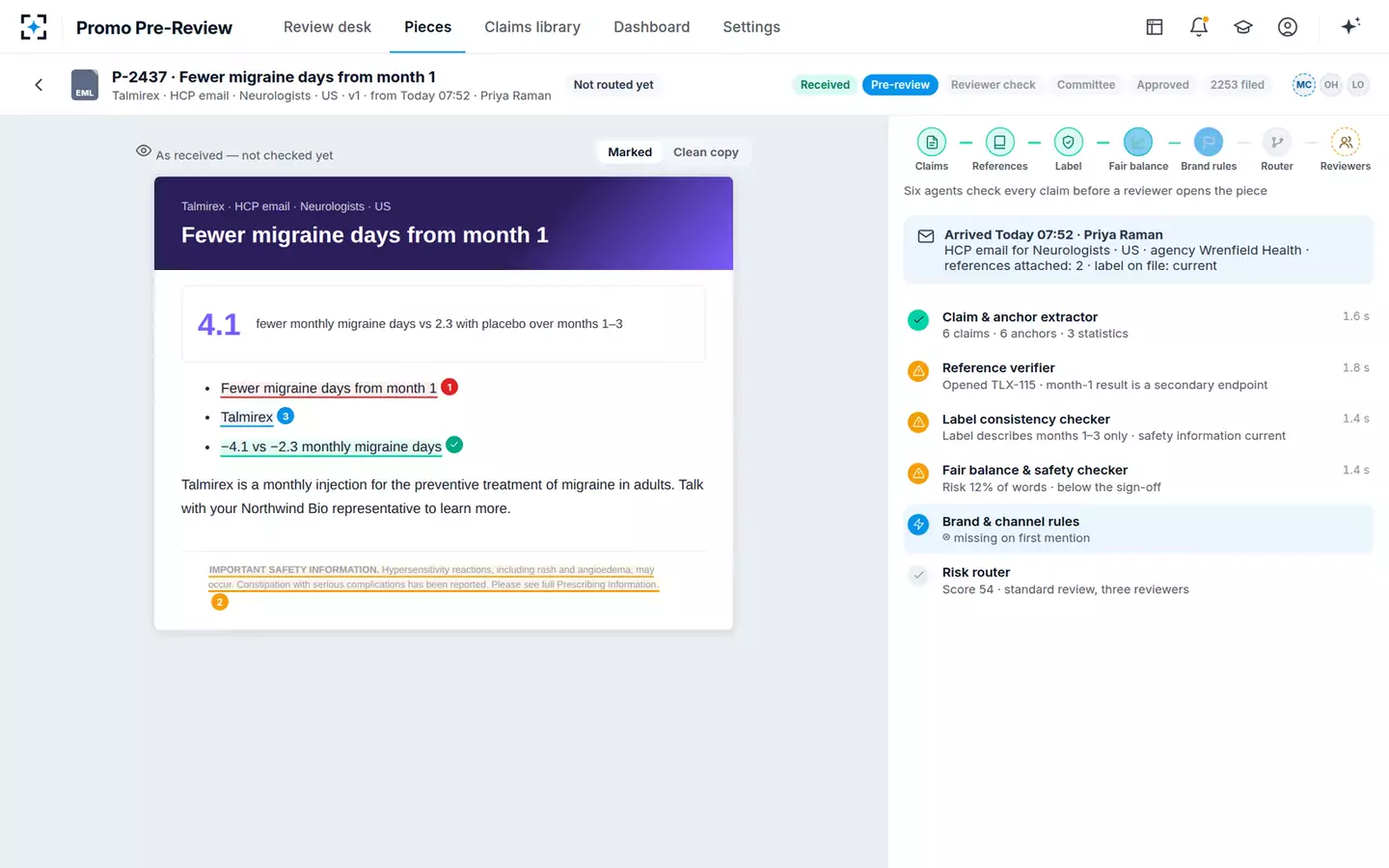Click the Reviewer check stage pill
This screenshot has height=868, width=1389.
point(993,85)
